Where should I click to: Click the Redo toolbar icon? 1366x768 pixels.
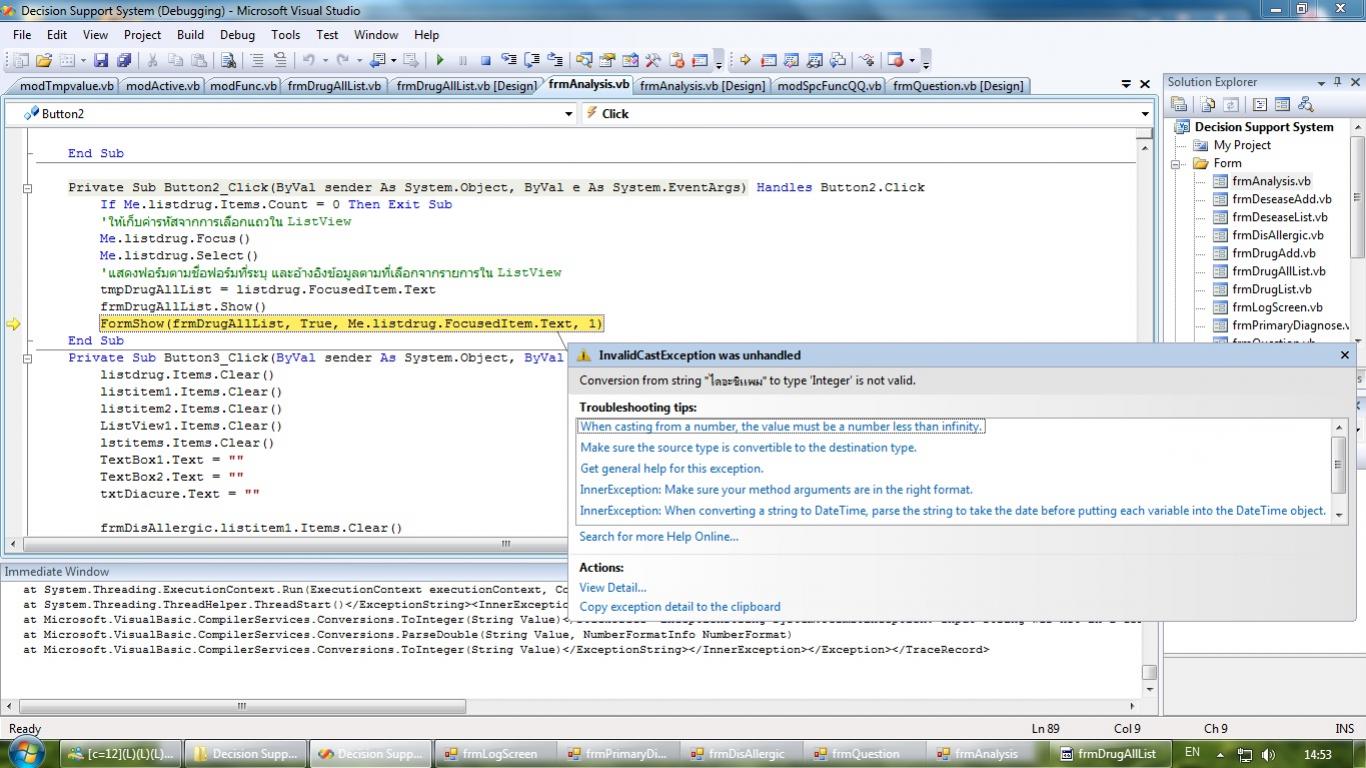(x=343, y=60)
